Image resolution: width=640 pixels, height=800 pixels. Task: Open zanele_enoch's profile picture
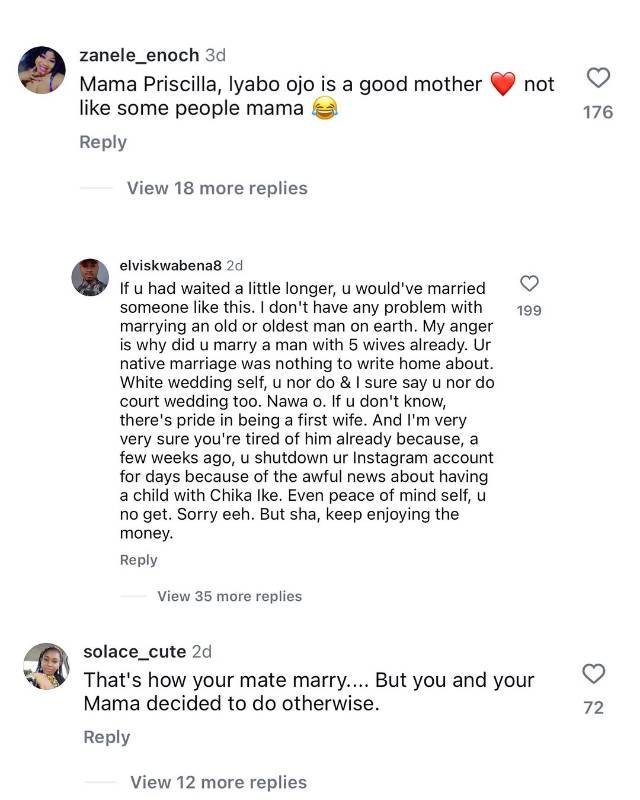[43, 70]
